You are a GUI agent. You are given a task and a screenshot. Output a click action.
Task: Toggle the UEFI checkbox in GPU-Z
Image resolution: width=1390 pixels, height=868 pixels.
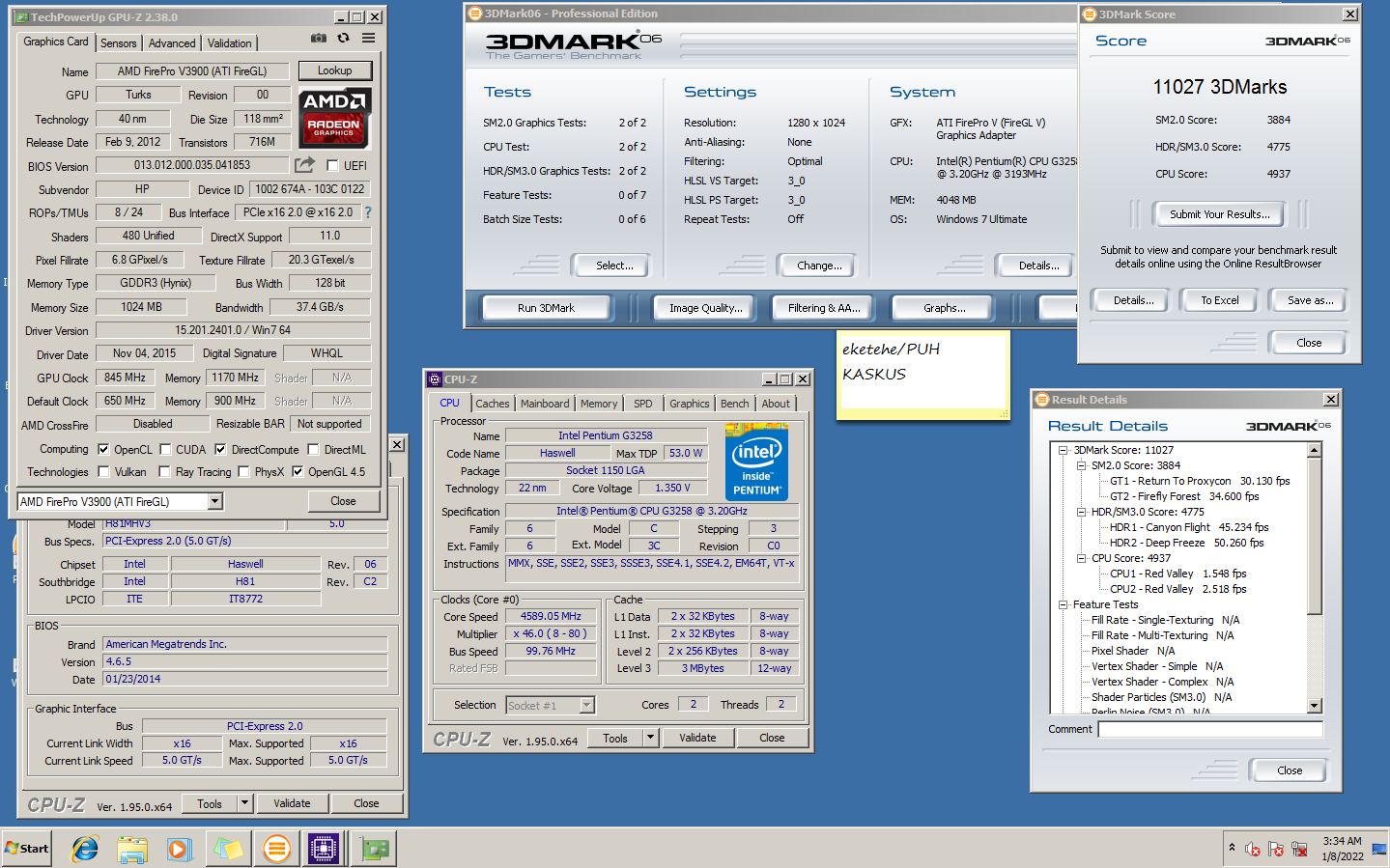(x=332, y=165)
